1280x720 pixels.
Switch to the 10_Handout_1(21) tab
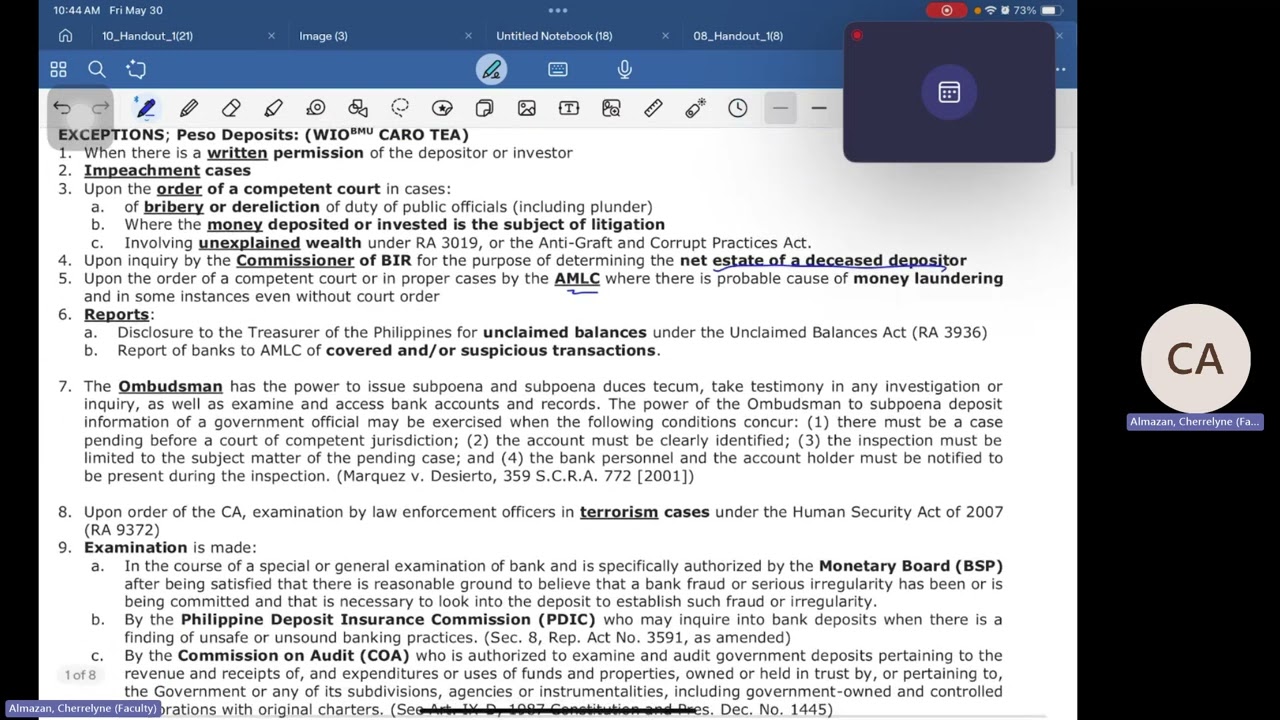(147, 36)
